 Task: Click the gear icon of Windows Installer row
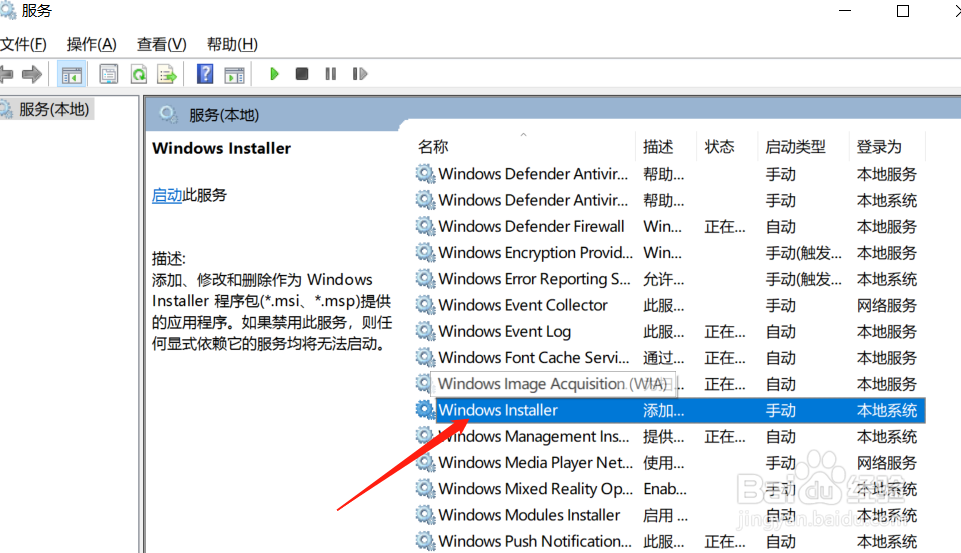[425, 410]
